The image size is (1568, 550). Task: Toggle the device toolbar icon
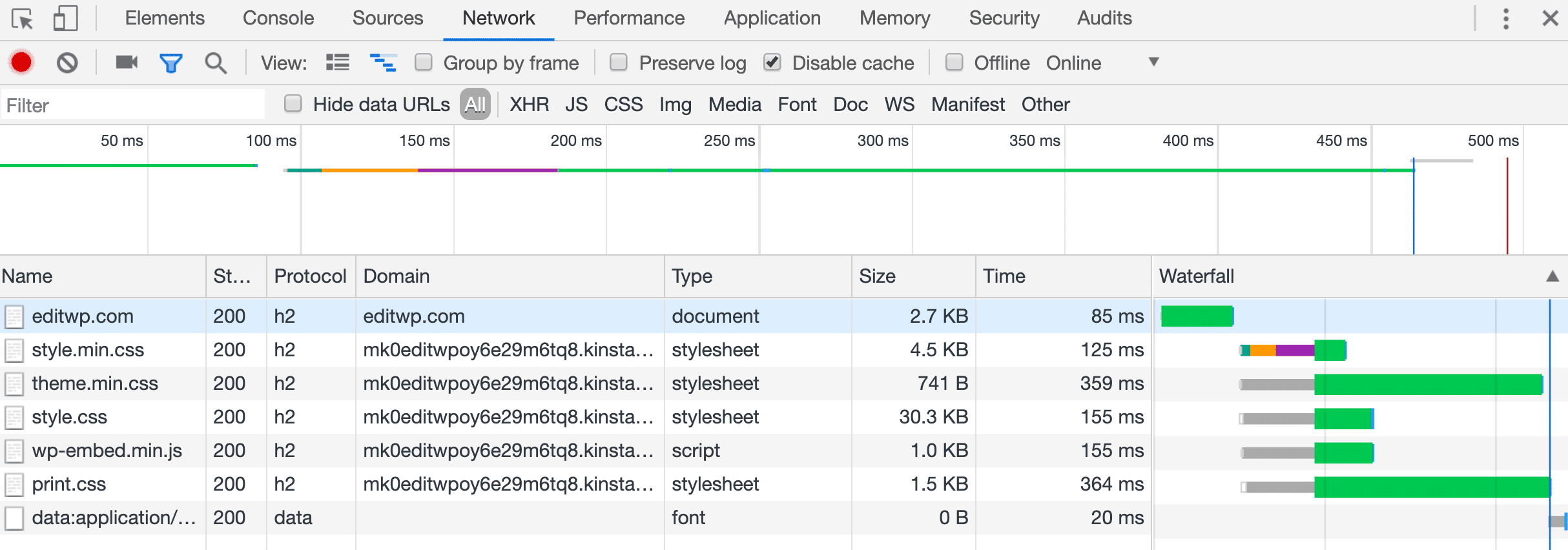(65, 19)
